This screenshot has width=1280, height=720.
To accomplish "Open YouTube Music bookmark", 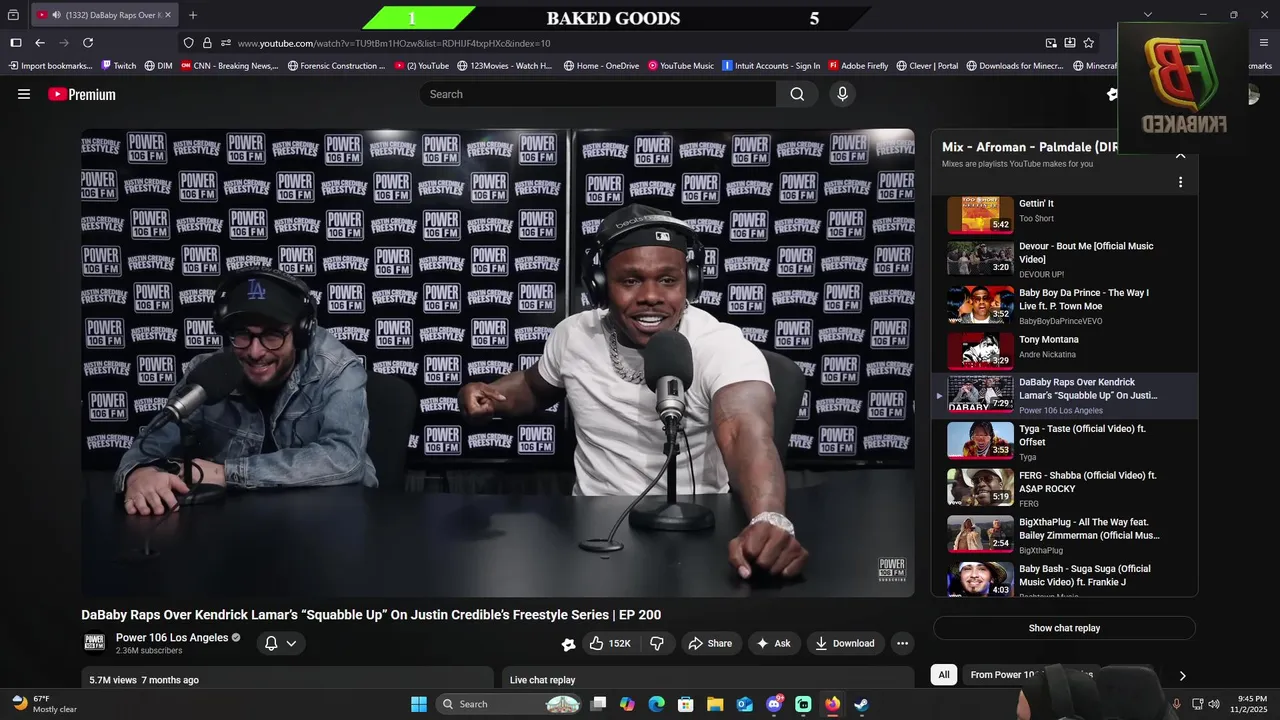I will pos(681,66).
